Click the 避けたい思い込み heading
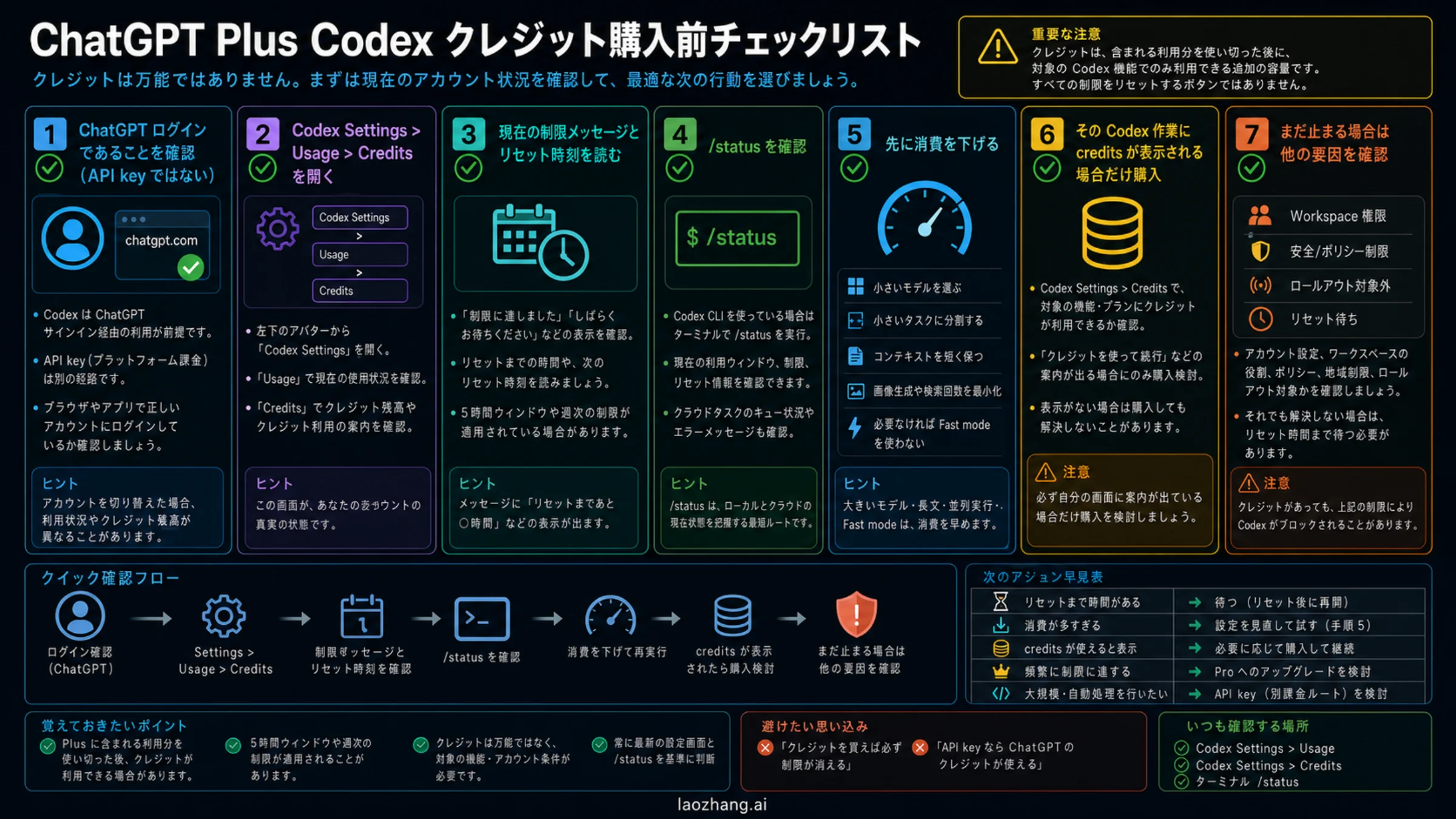 click(815, 726)
